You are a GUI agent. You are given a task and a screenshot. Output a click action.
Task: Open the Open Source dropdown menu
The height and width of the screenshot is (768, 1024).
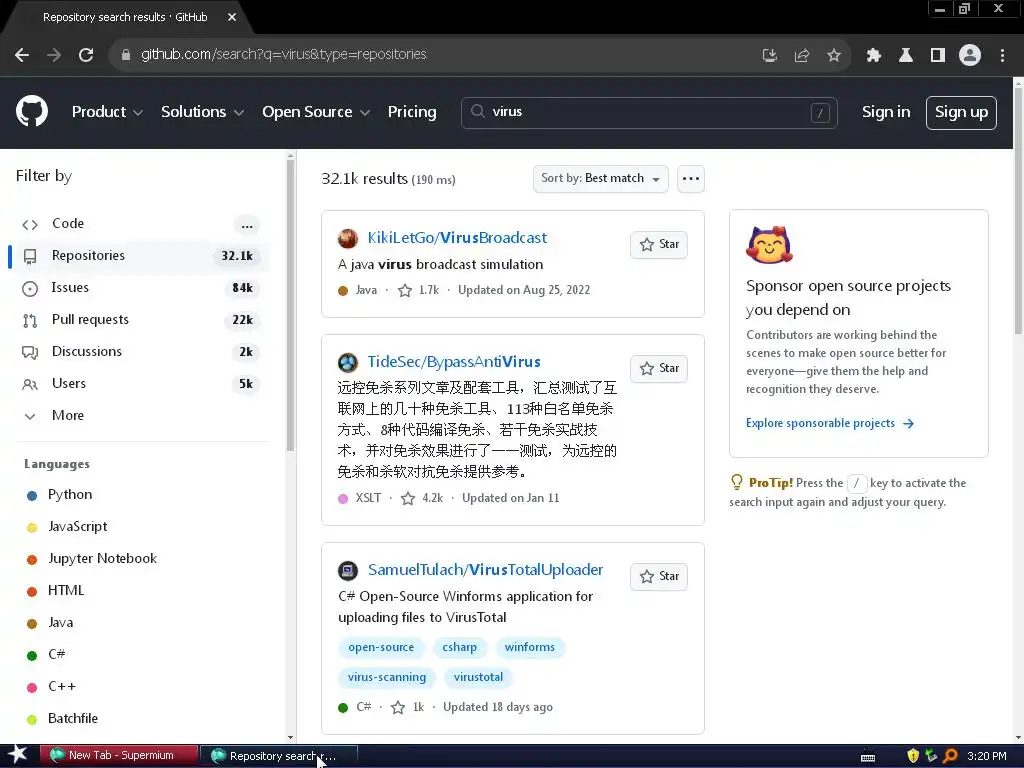tap(316, 112)
